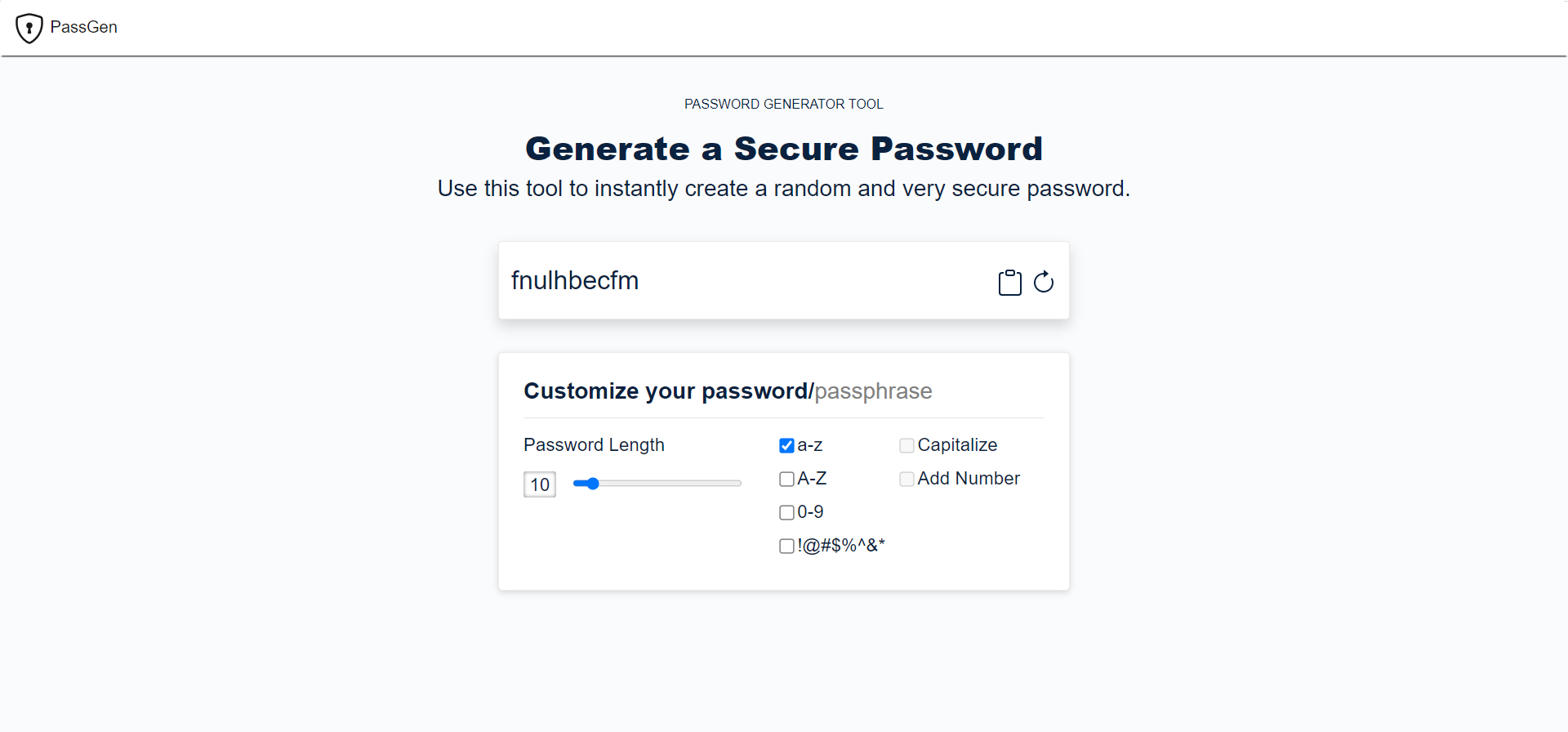Copy the password with clipboard icon
This screenshot has width=1568, height=732.
click(x=1010, y=283)
